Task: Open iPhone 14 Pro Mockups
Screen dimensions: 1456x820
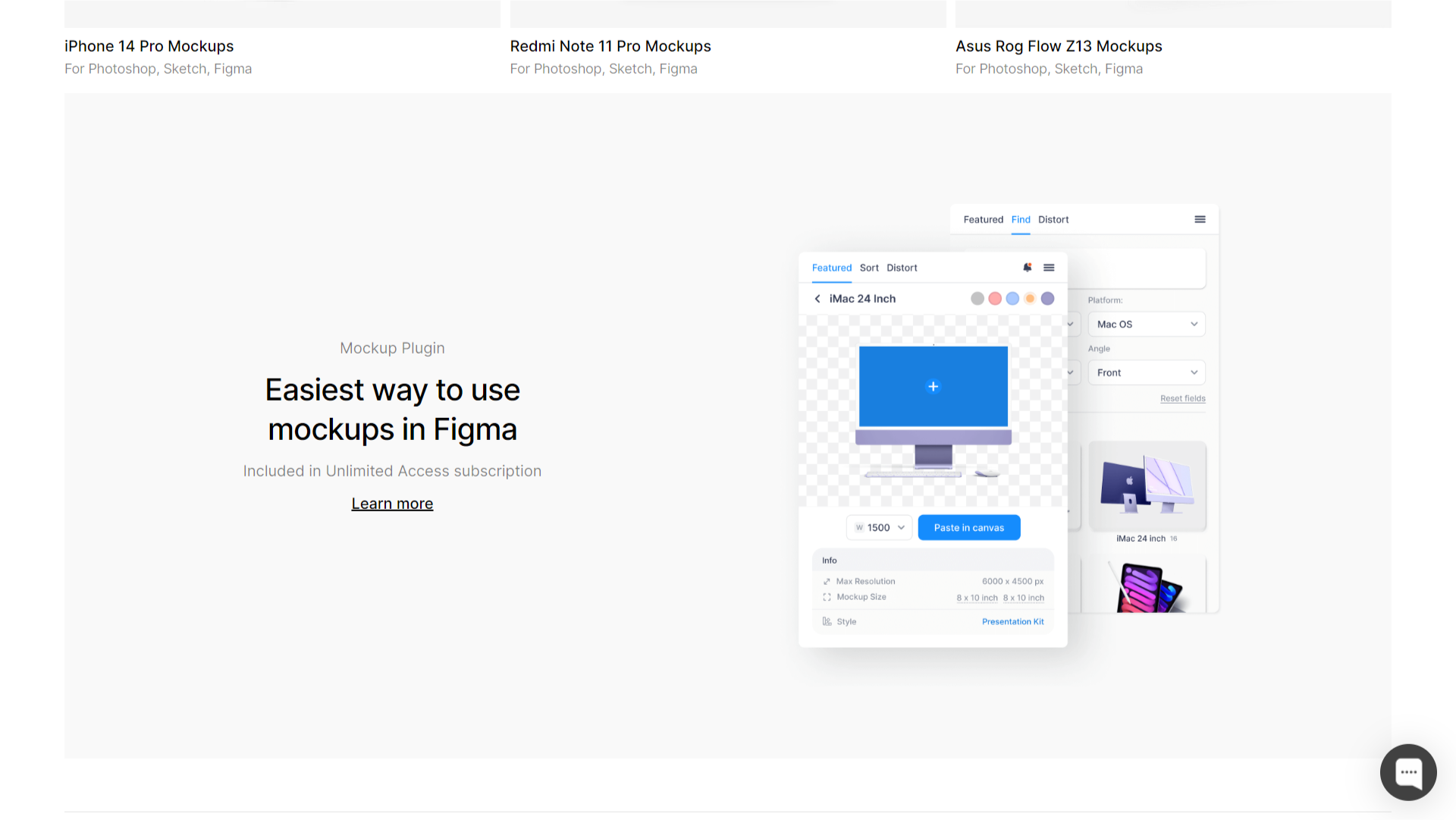Action: click(x=149, y=46)
